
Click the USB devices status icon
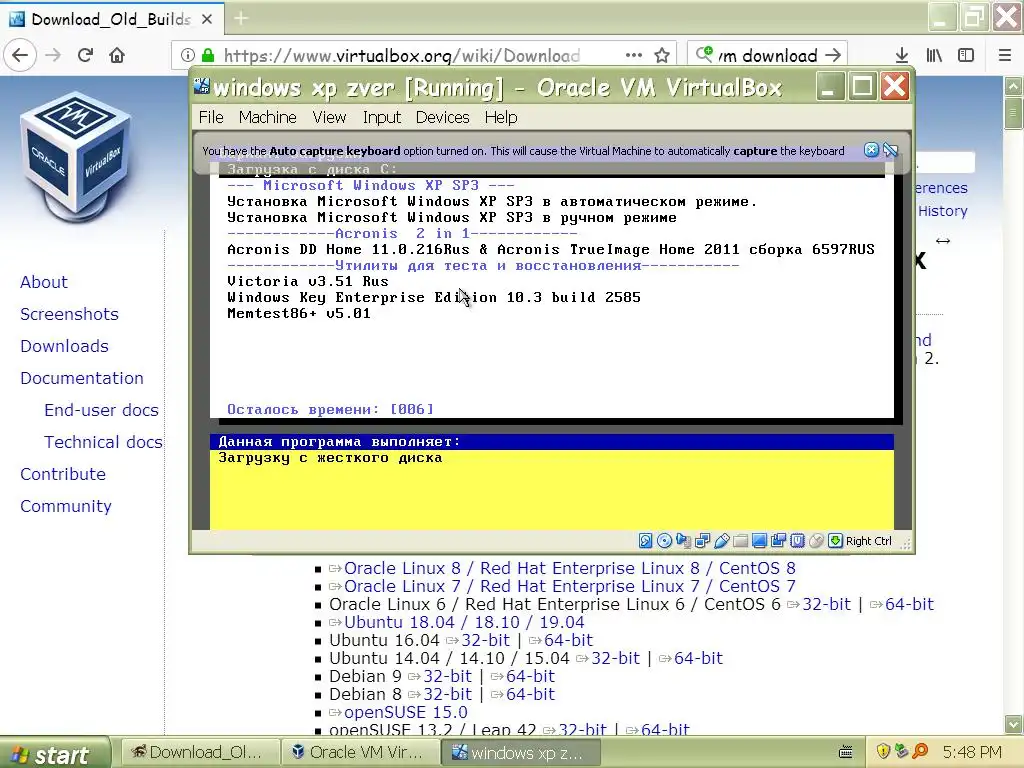click(x=721, y=541)
